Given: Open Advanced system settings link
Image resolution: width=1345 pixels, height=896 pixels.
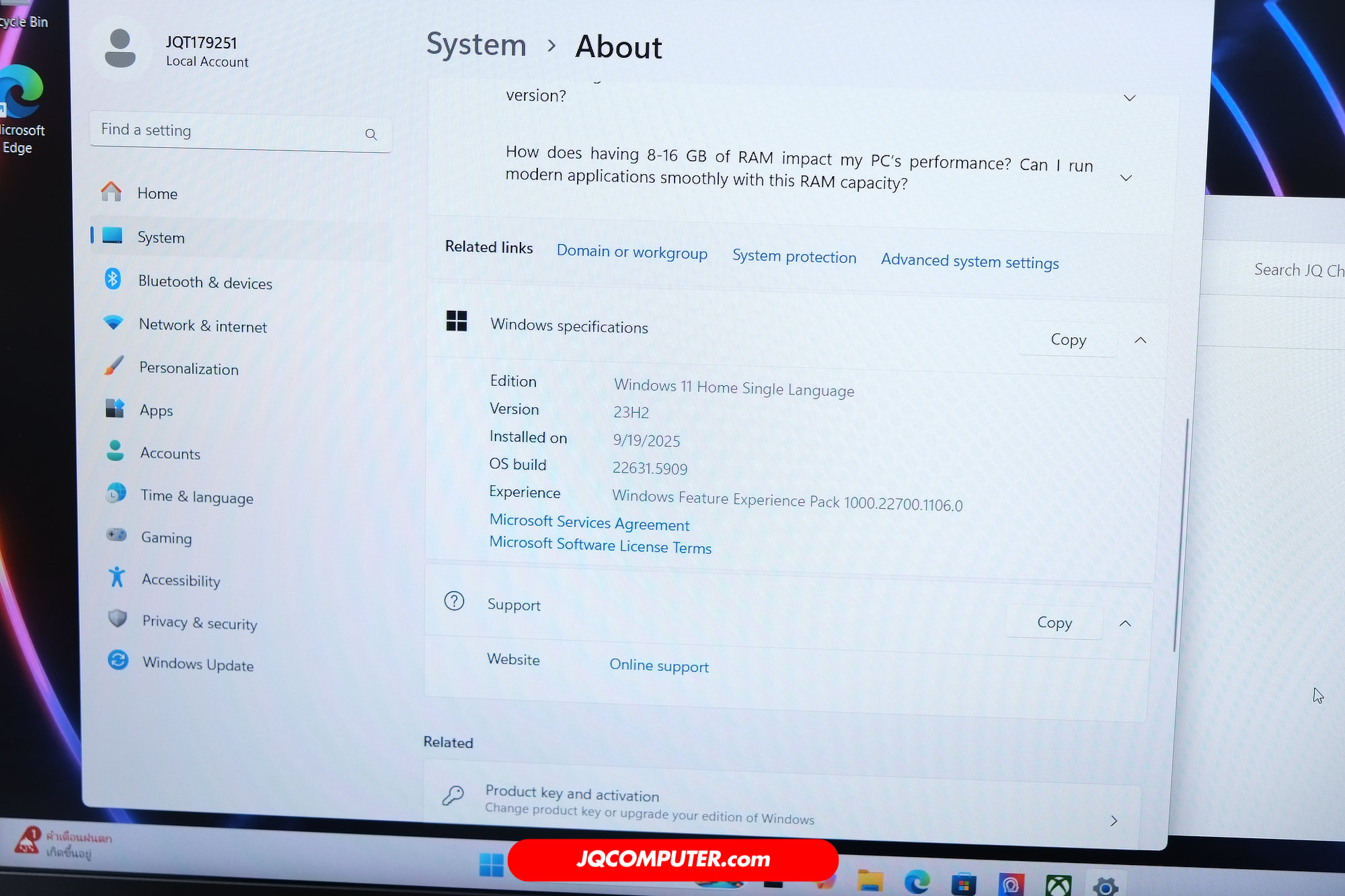Looking at the screenshot, I should pyautogui.click(x=970, y=261).
